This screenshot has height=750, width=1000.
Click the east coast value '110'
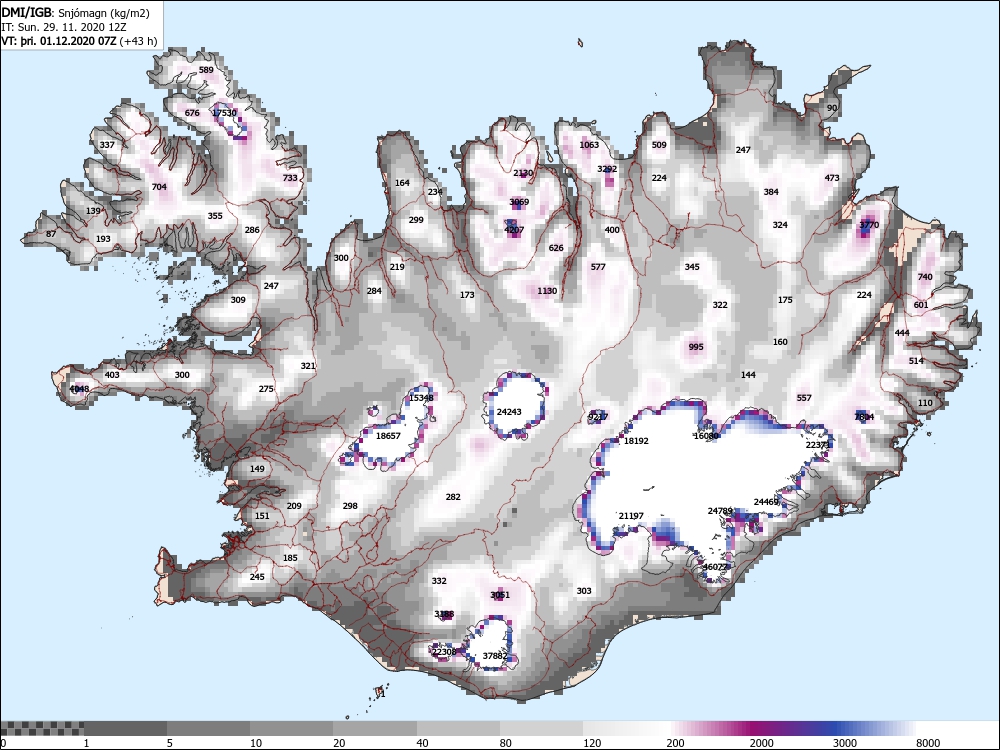[x=925, y=403]
